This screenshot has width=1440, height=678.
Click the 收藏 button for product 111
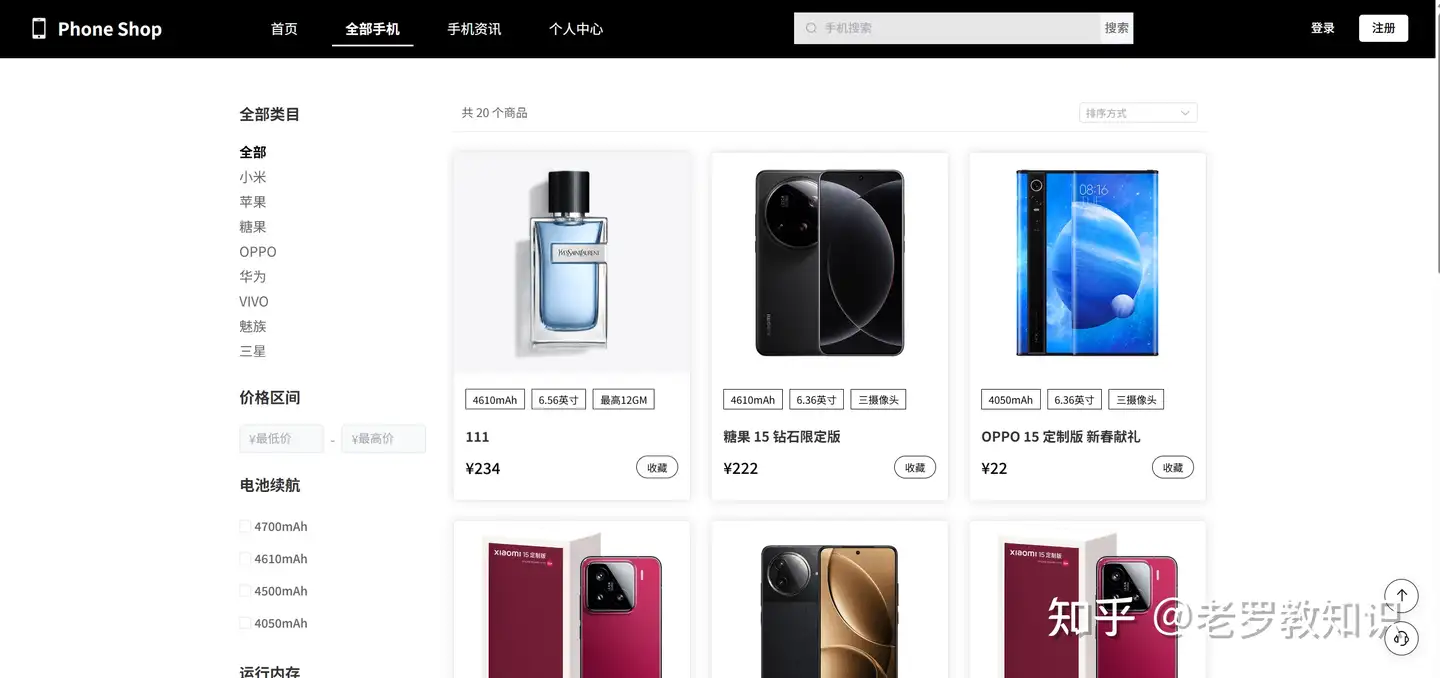coord(657,467)
